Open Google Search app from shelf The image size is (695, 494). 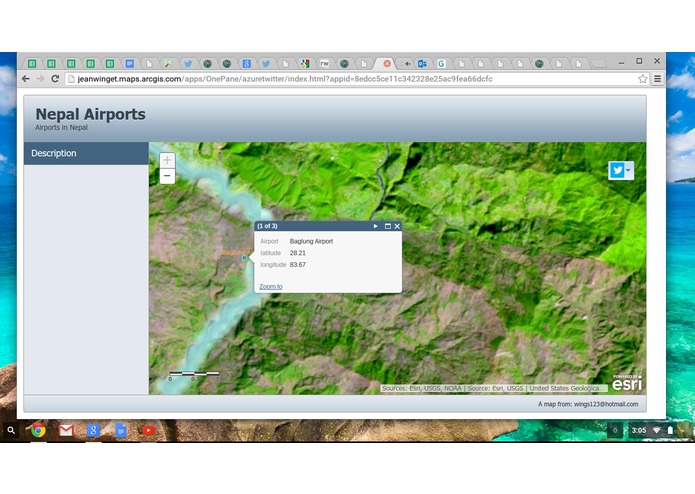(x=93, y=430)
